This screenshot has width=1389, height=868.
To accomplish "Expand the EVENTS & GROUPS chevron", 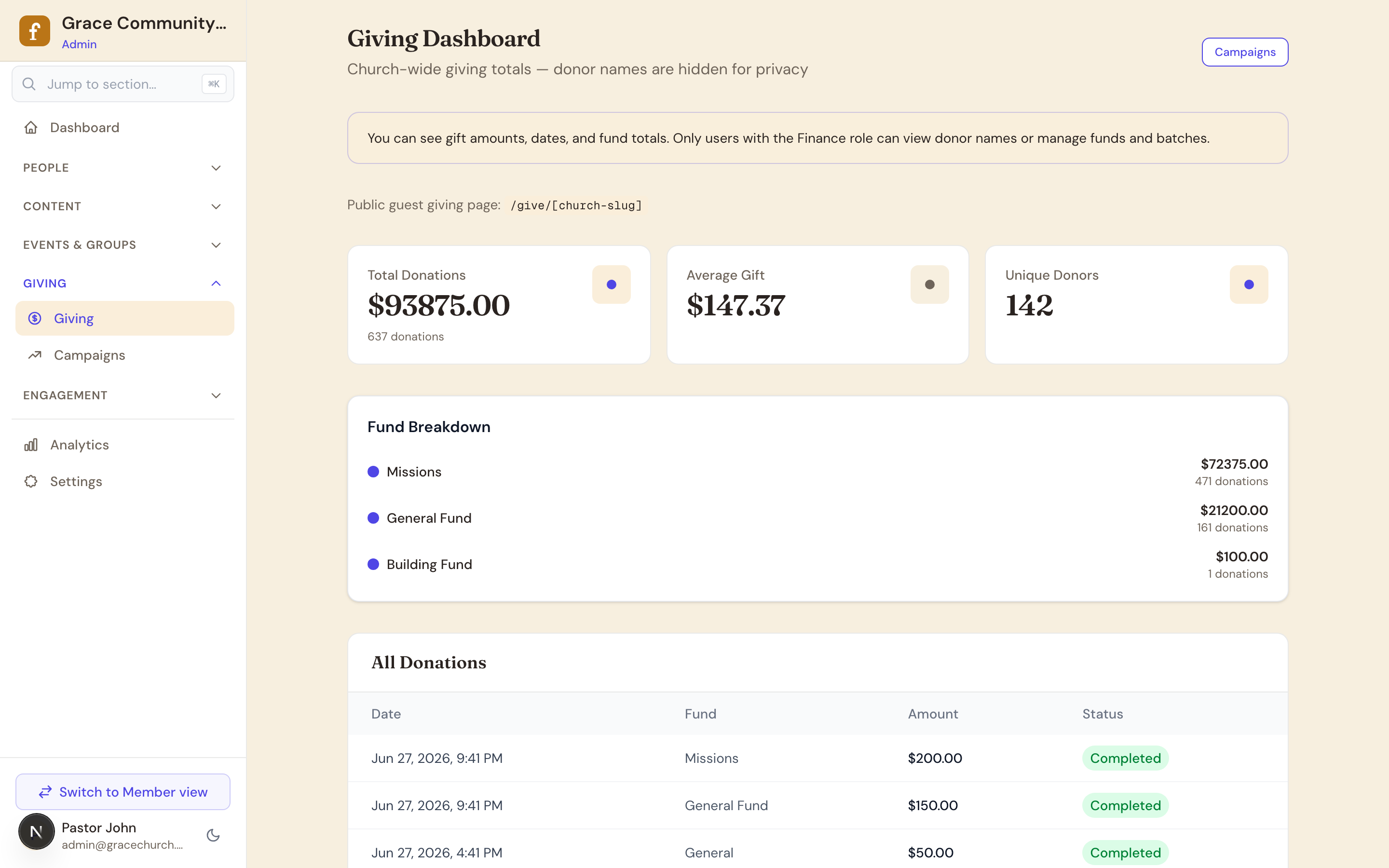I will click(216, 245).
